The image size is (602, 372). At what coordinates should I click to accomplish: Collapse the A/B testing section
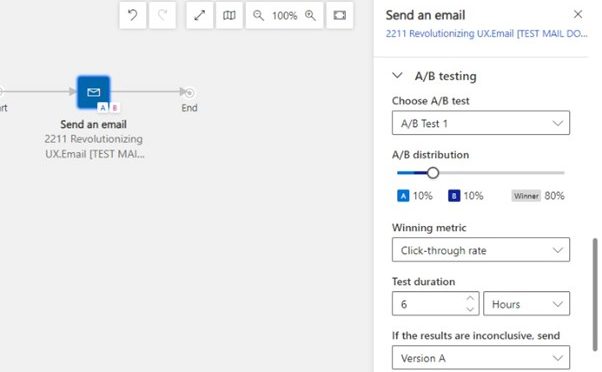click(397, 75)
